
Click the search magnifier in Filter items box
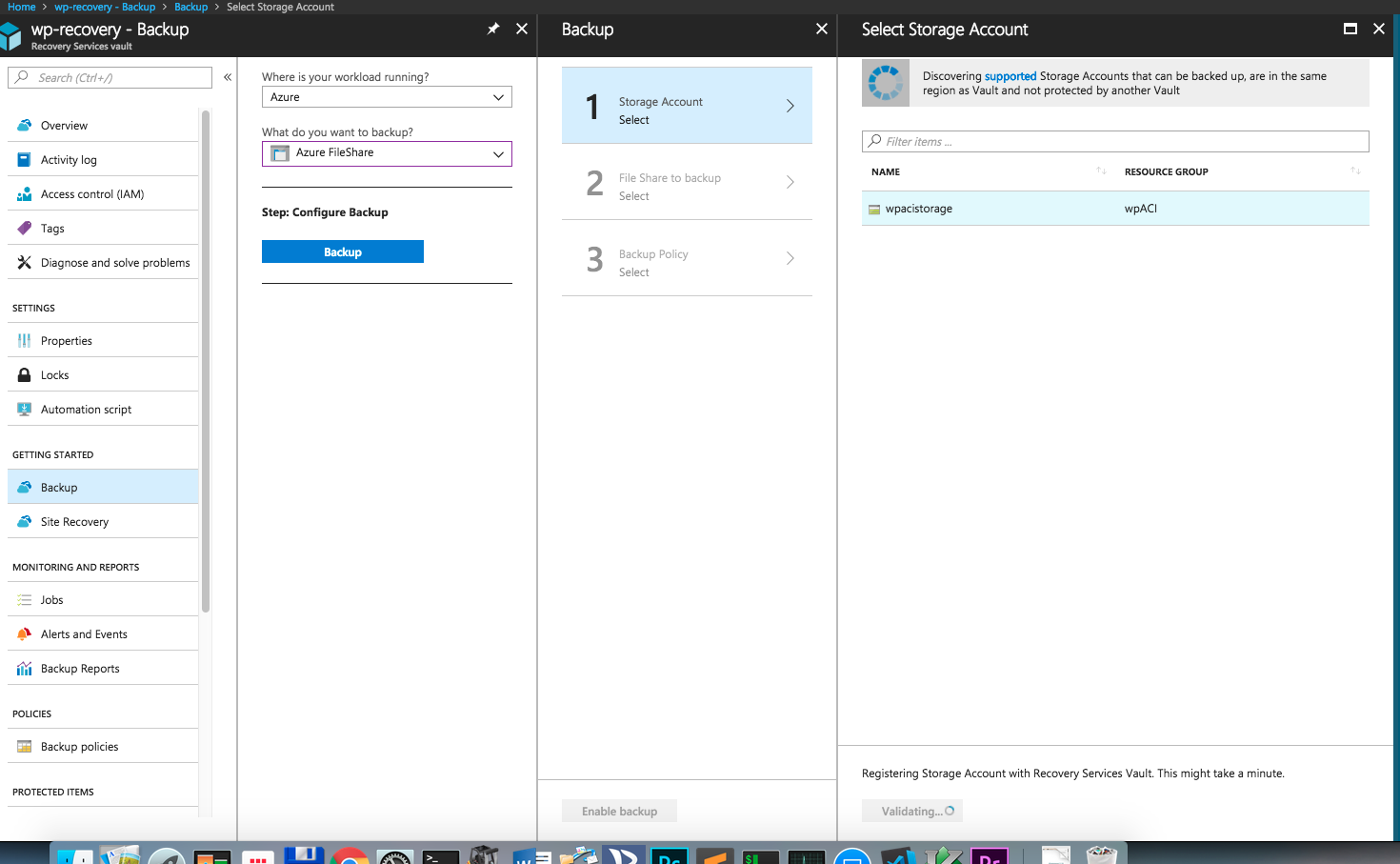click(x=875, y=141)
